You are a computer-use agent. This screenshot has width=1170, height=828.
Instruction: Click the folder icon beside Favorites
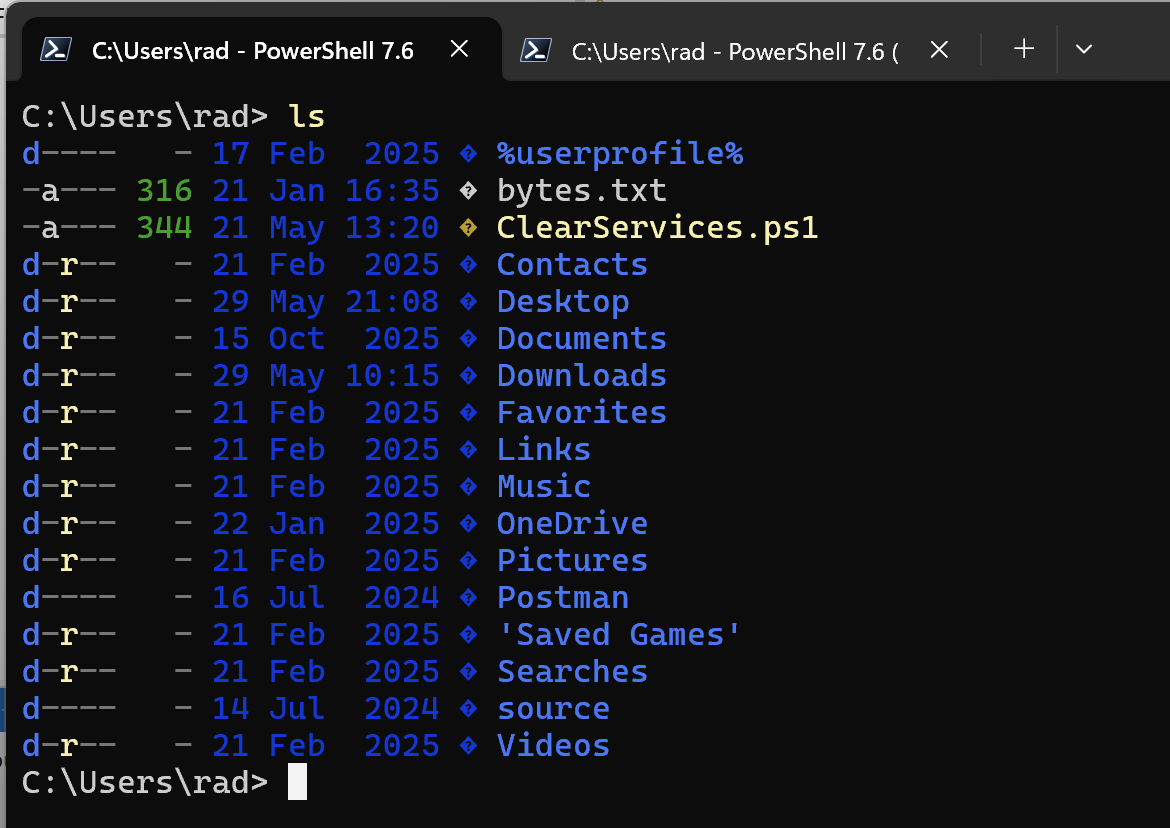[469, 413]
